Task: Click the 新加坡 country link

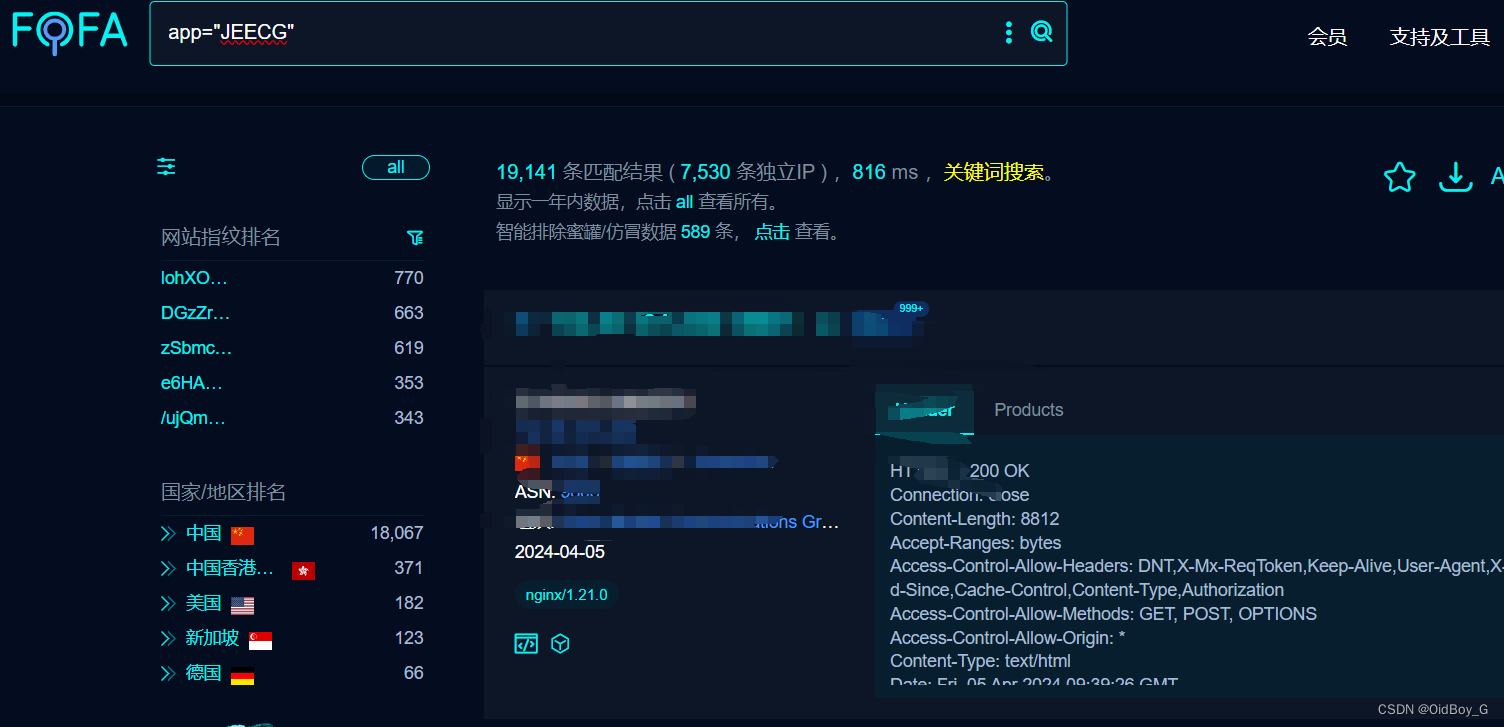Action: (212, 638)
